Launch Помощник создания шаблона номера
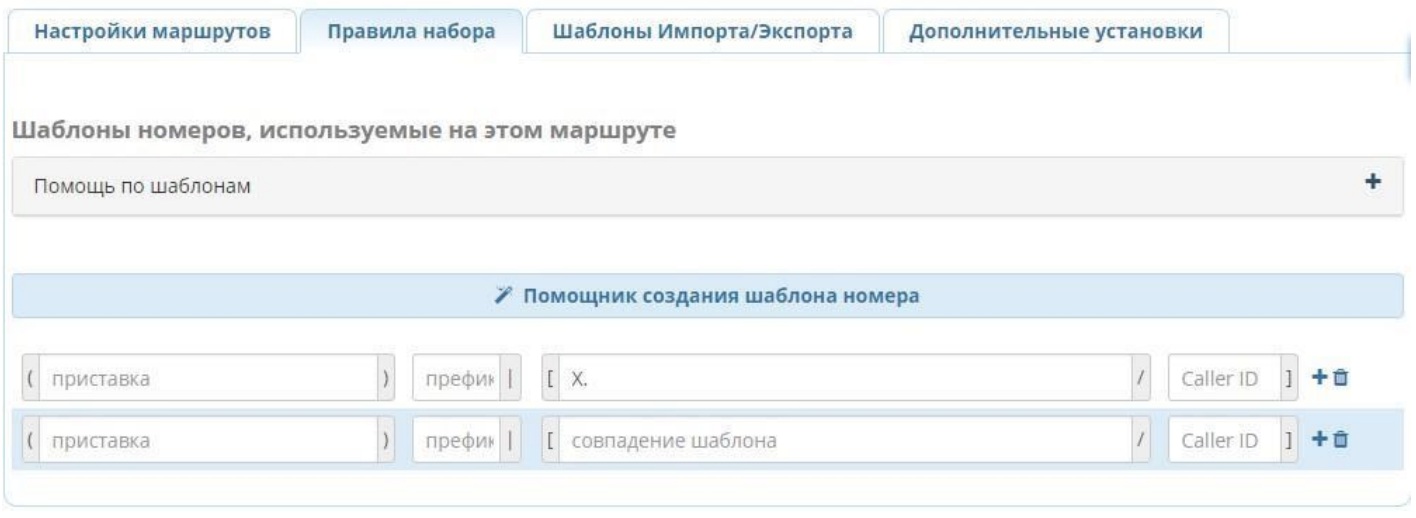Image resolution: width=1416 pixels, height=518 pixels. coord(720,296)
